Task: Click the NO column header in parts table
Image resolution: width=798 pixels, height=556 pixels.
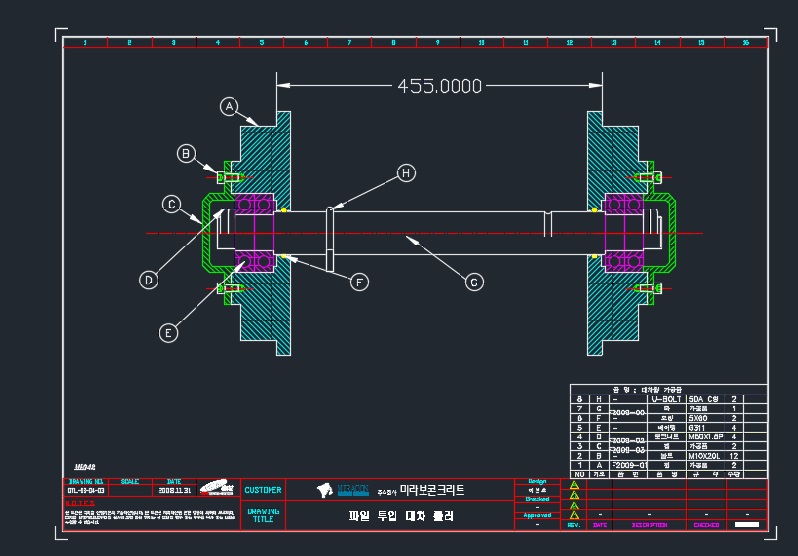Action: click(579, 475)
